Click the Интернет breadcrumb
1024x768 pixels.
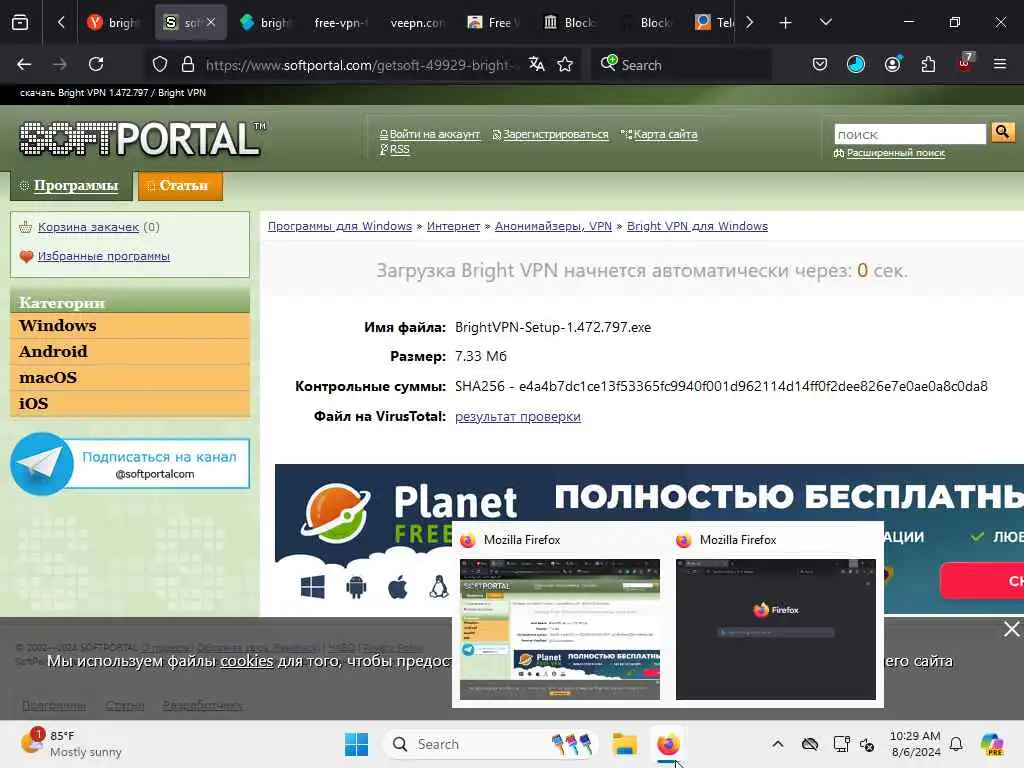click(453, 226)
